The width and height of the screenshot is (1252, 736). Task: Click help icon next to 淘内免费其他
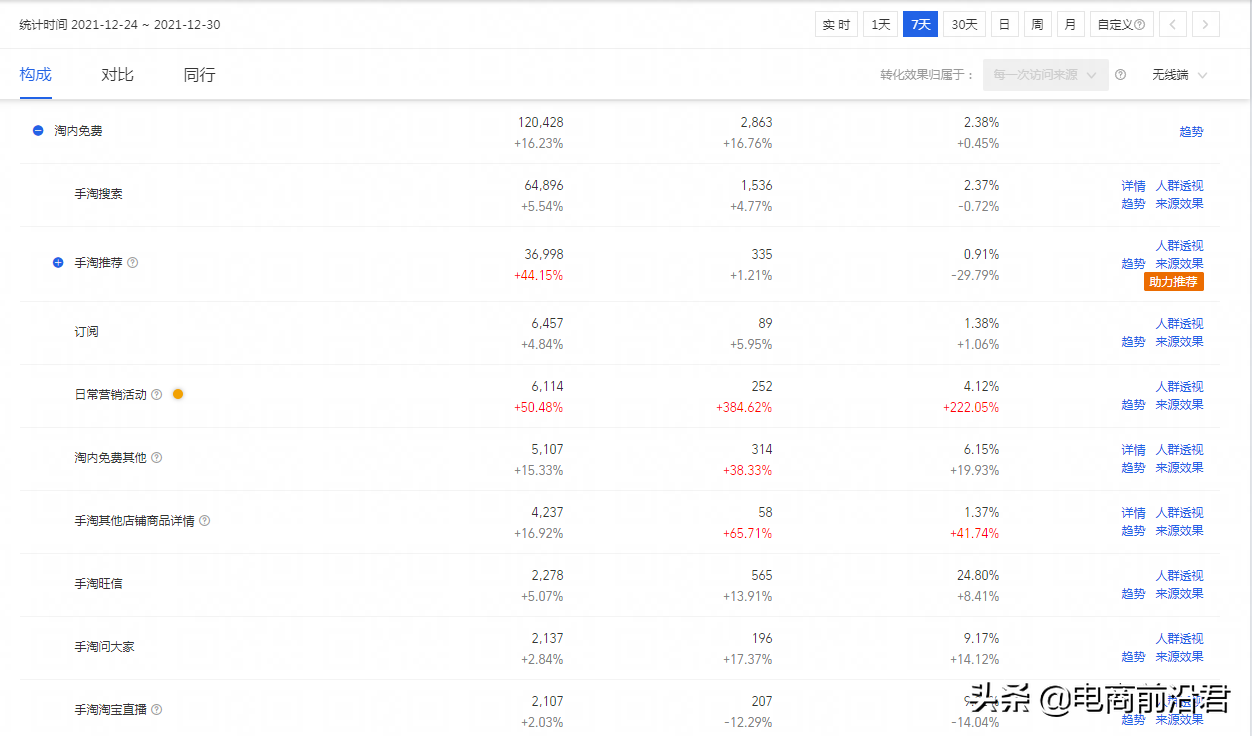click(156, 458)
